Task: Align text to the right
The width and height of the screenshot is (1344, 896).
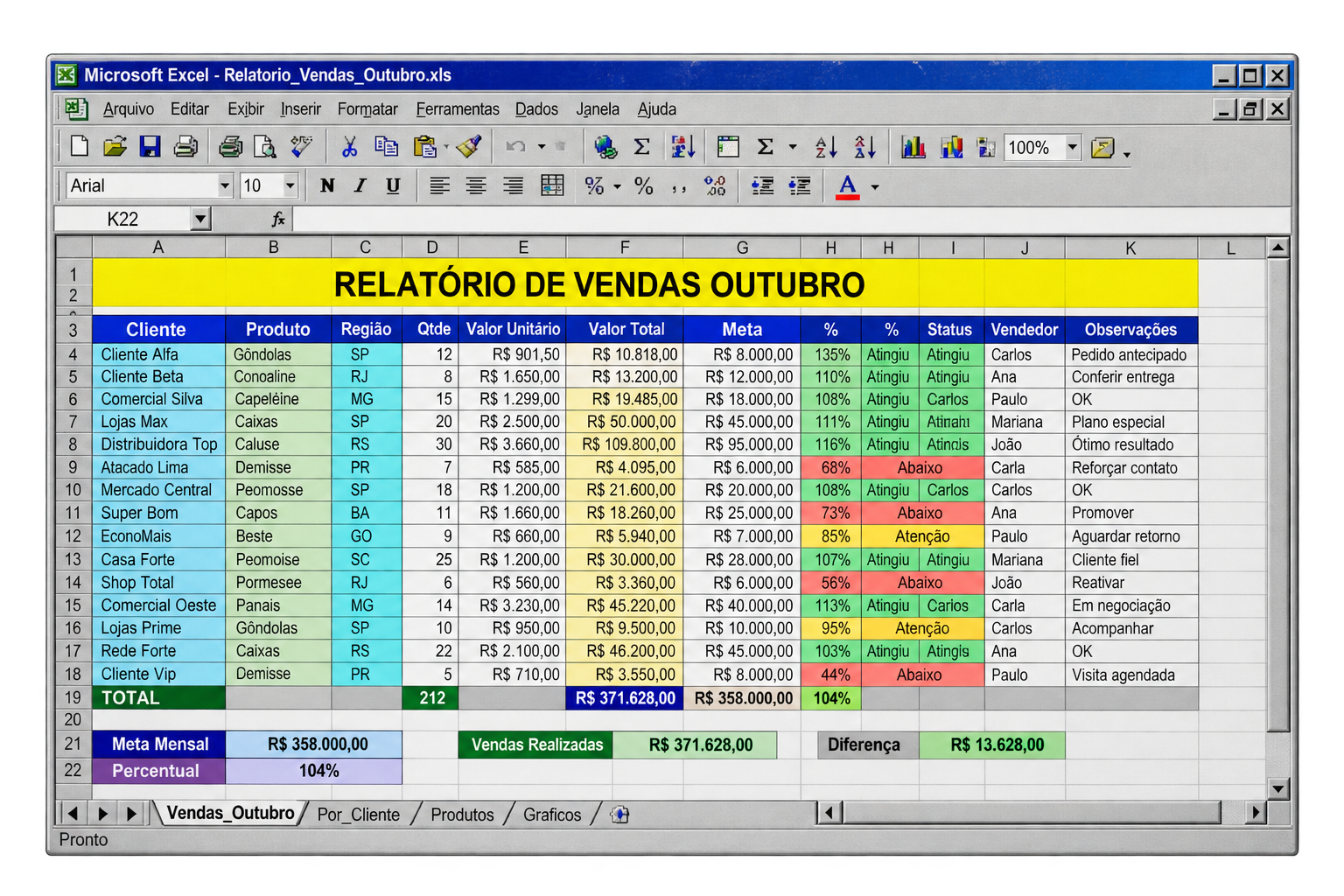Action: [513, 185]
